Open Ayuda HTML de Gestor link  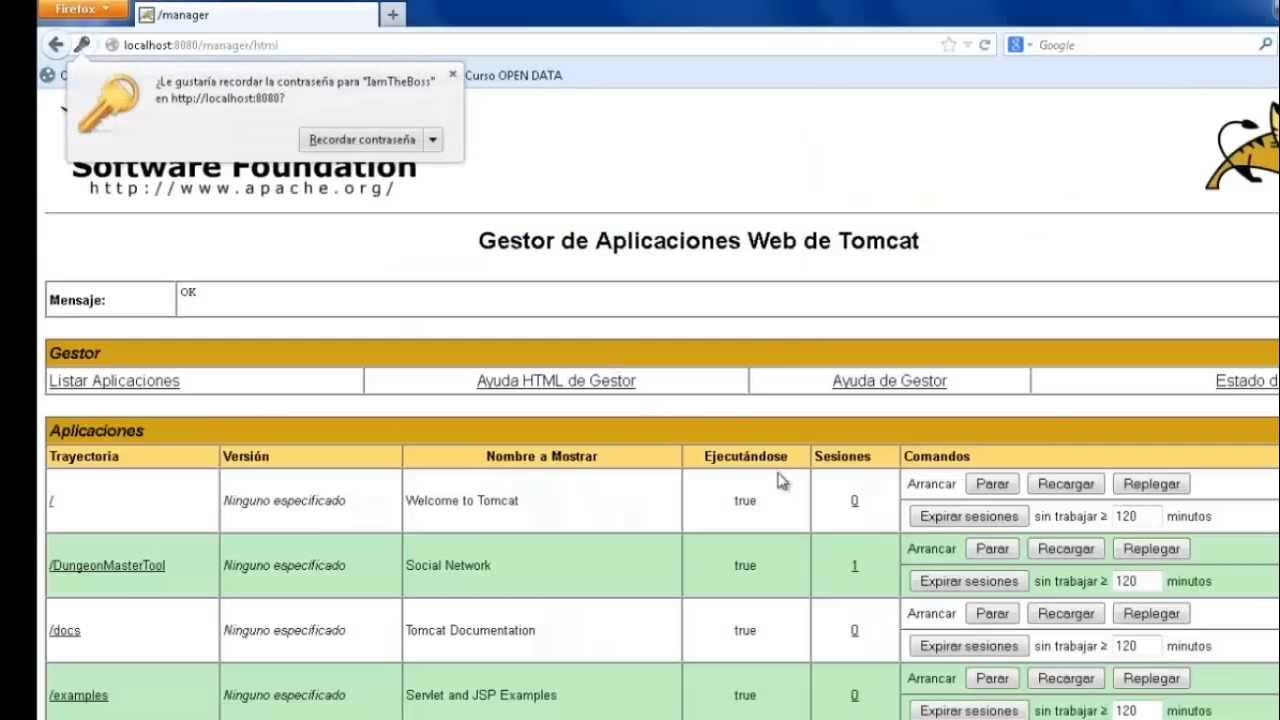click(x=556, y=381)
